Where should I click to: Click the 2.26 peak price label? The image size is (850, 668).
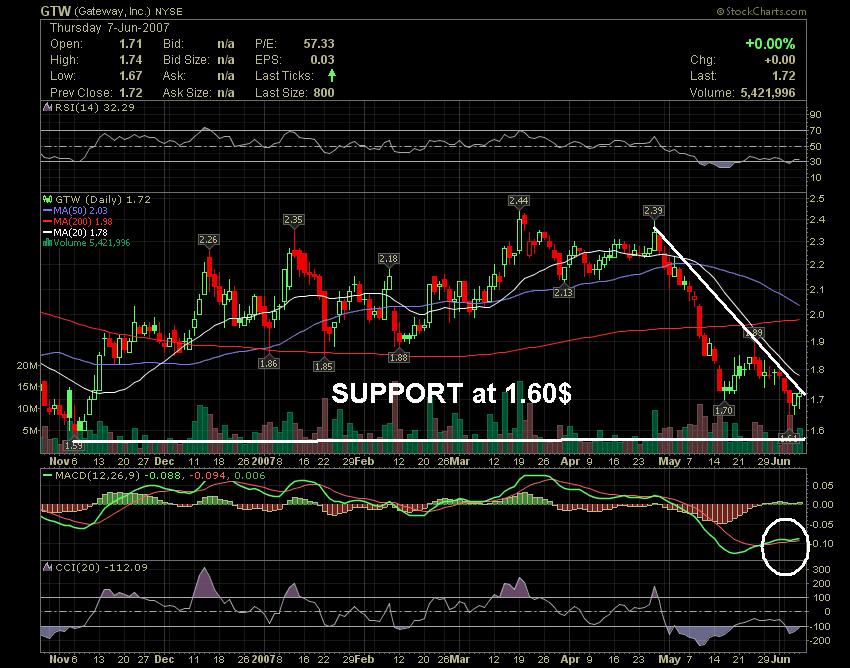coord(208,240)
